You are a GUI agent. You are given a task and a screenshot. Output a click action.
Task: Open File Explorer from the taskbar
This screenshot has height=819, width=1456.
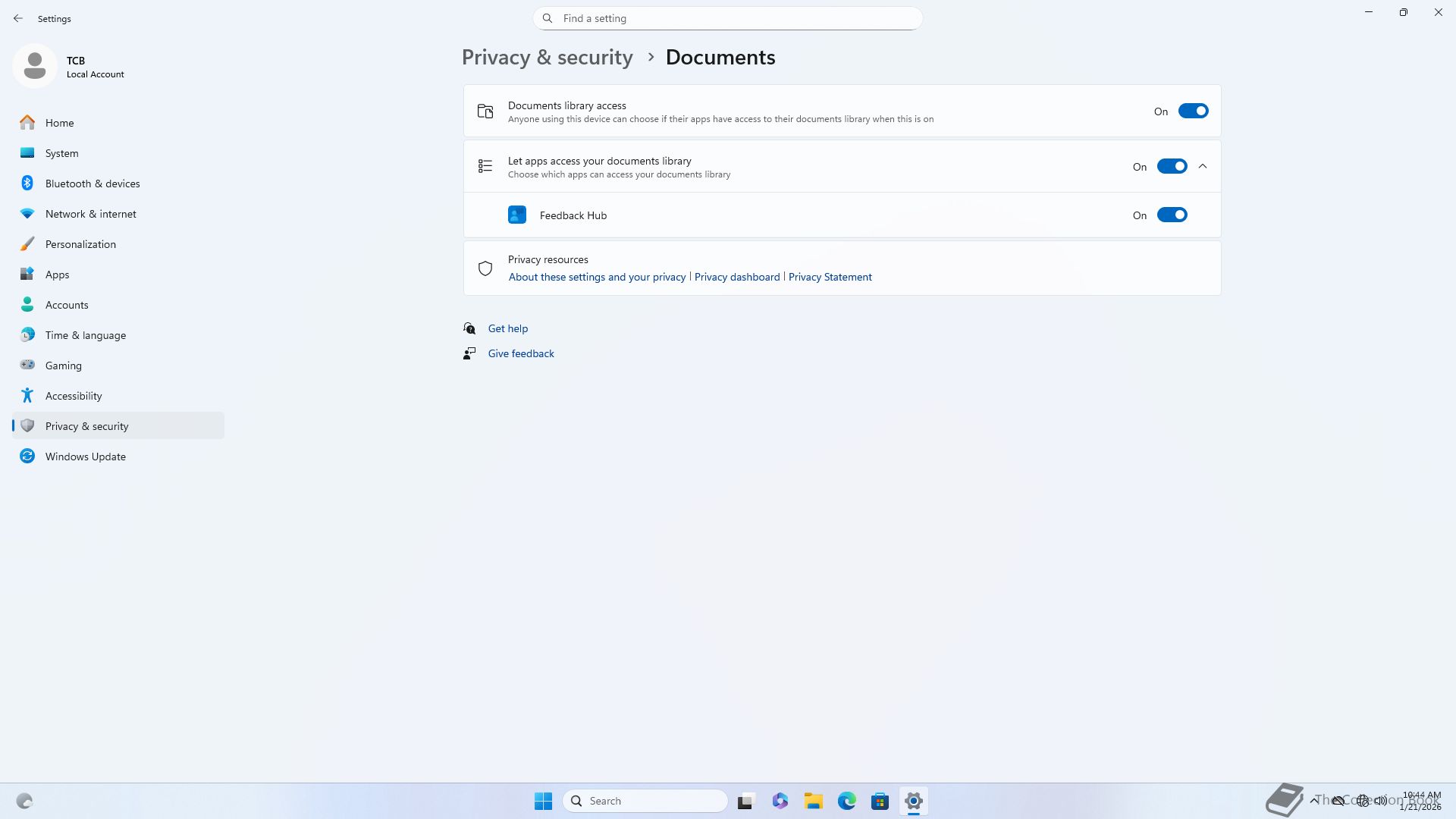pyautogui.click(x=813, y=801)
